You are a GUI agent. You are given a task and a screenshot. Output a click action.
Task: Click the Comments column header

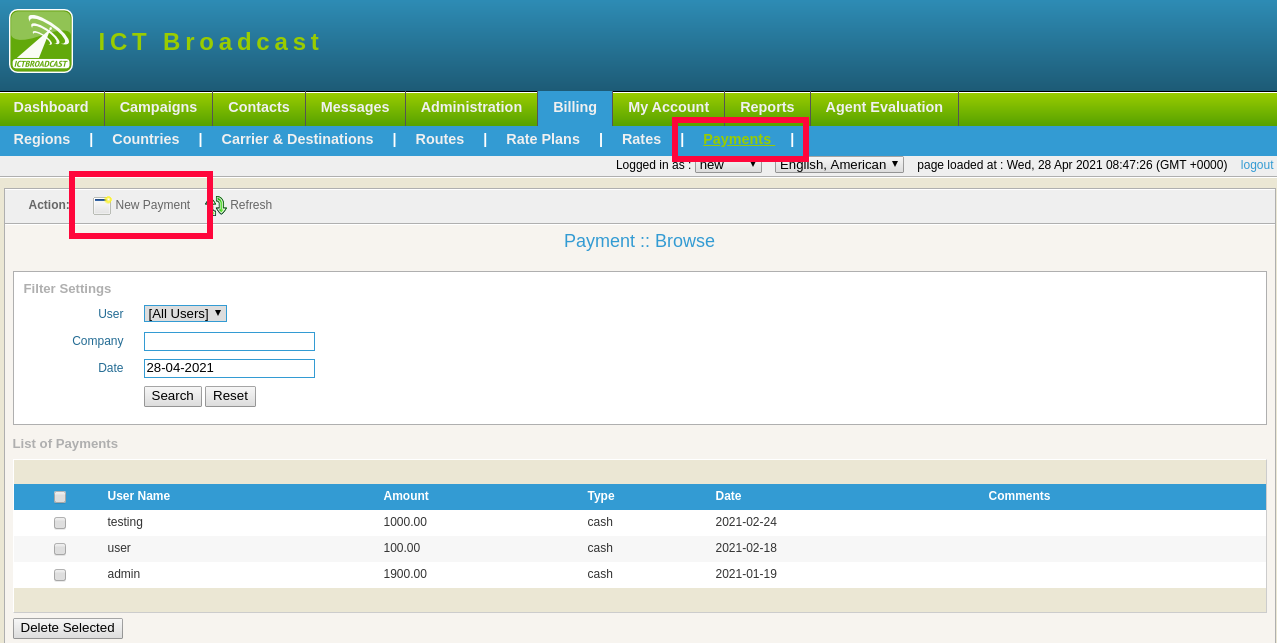1019,496
